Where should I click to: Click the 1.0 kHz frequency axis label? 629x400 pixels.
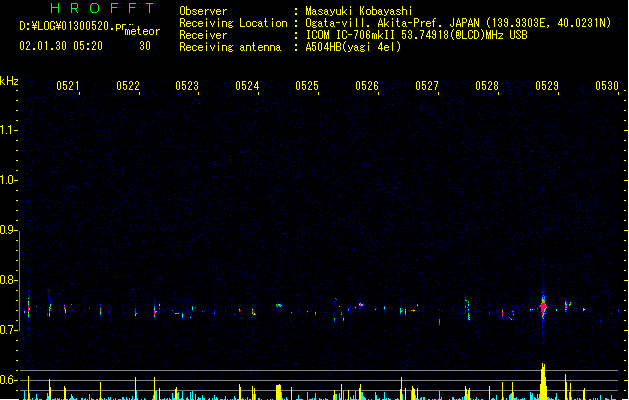click(x=8, y=180)
